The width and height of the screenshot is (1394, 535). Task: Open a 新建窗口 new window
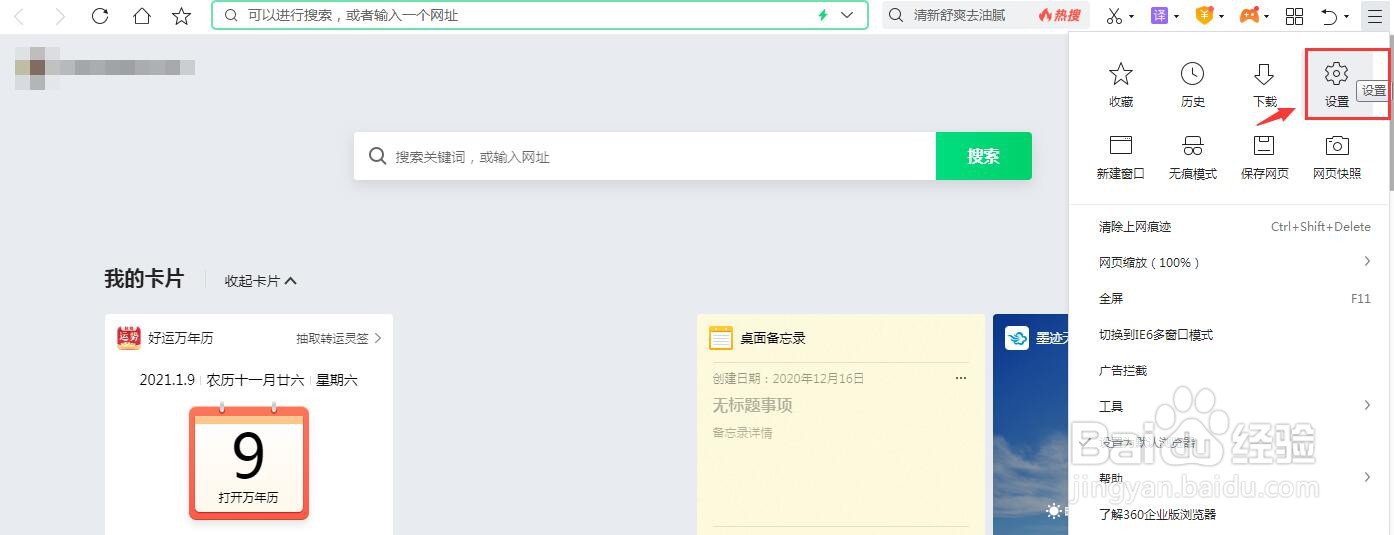coord(1121,157)
